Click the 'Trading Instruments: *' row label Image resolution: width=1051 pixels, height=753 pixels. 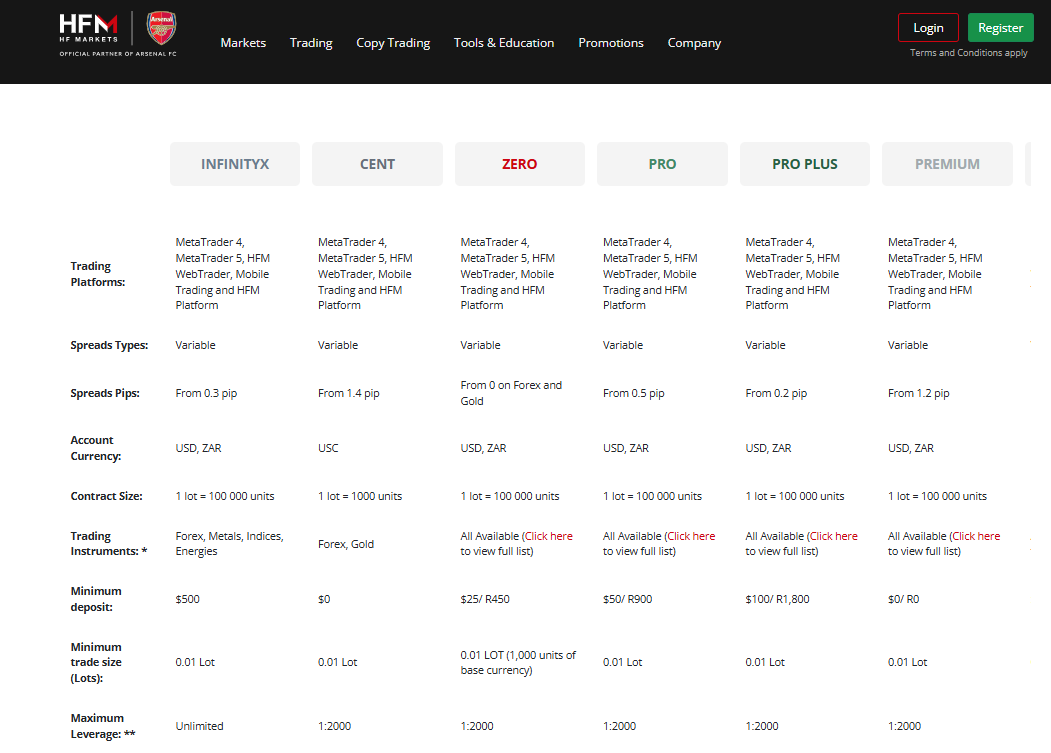tap(109, 544)
